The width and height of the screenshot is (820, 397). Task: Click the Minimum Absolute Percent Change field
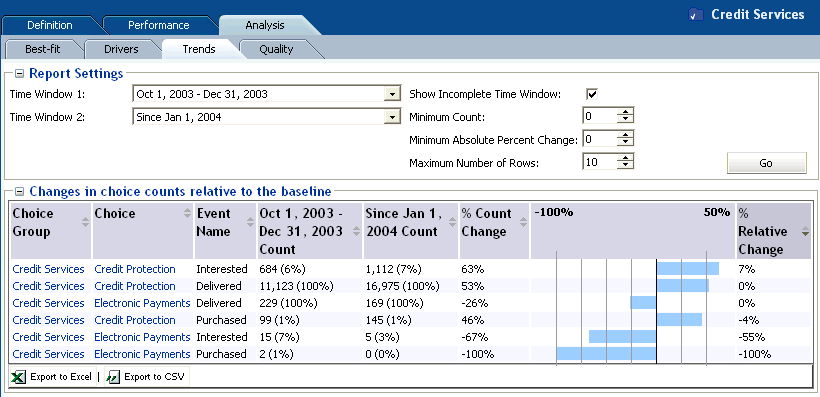pos(599,139)
